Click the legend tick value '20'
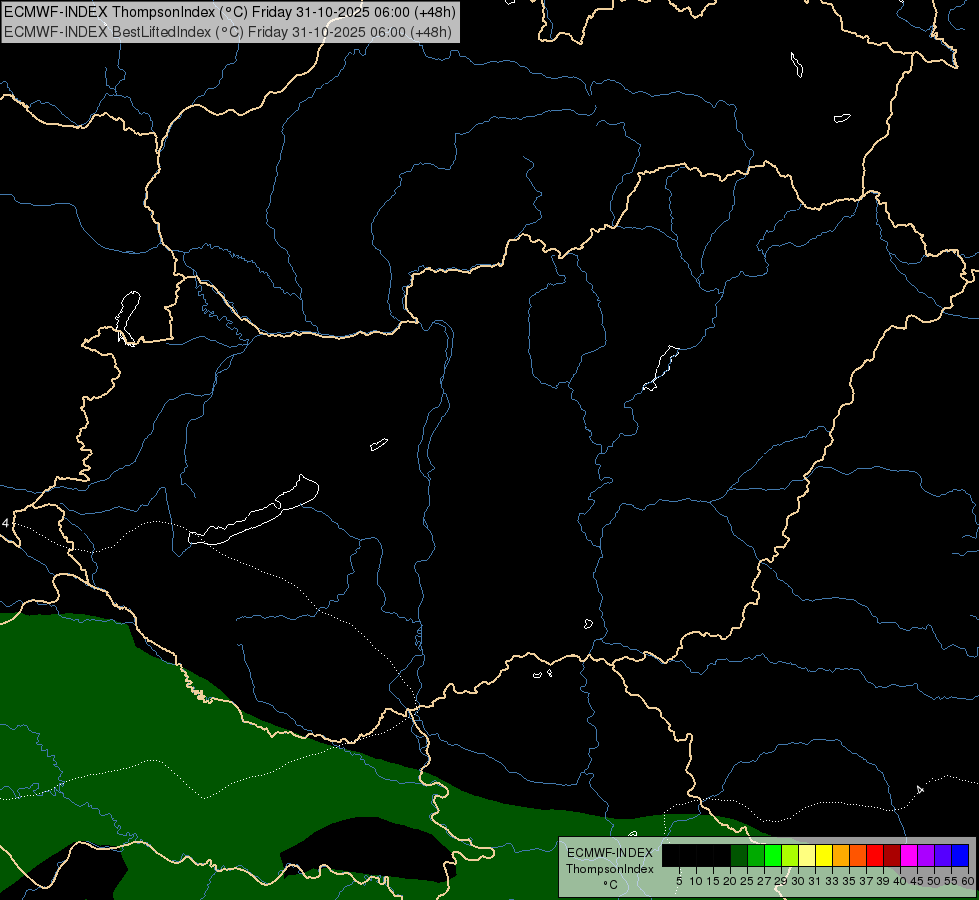The image size is (979, 900). point(730,881)
